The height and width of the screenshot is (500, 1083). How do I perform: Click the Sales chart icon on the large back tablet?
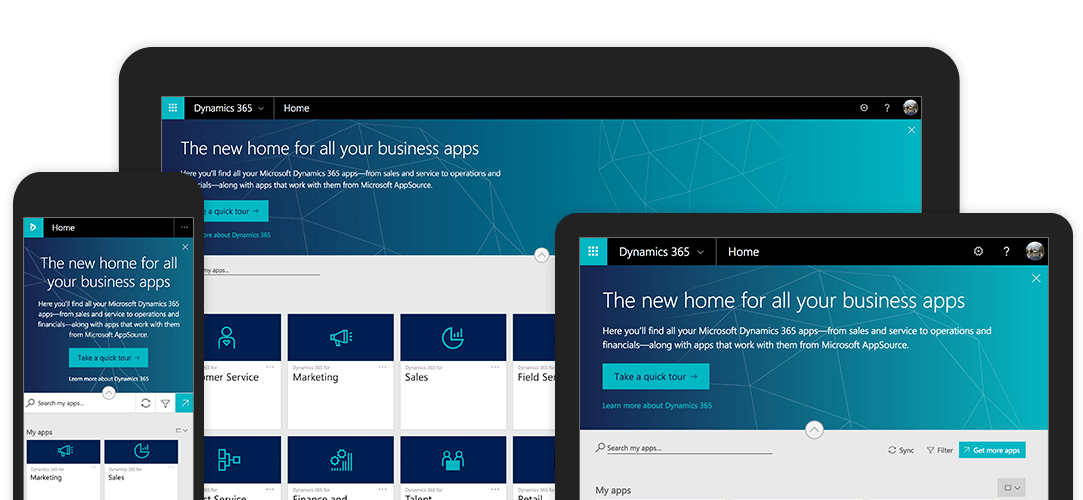click(x=453, y=338)
